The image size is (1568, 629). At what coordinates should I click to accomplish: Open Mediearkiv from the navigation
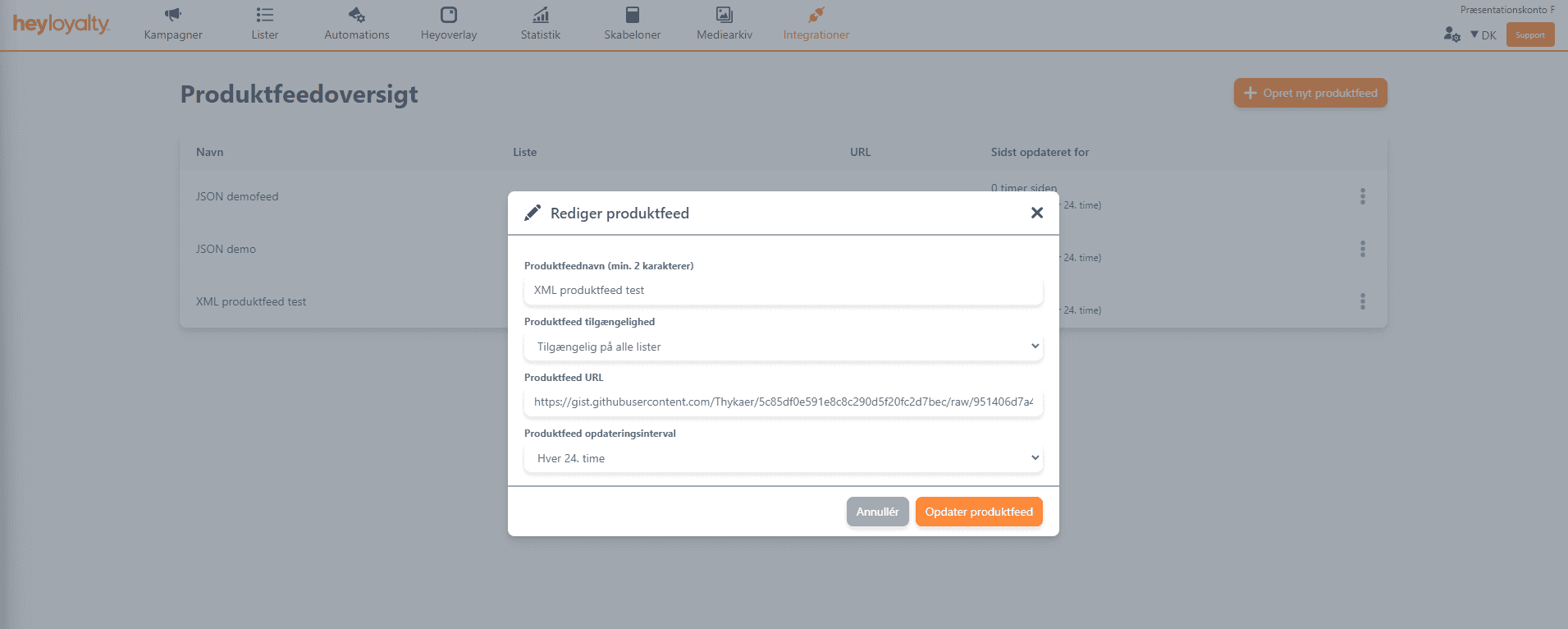pos(723,14)
